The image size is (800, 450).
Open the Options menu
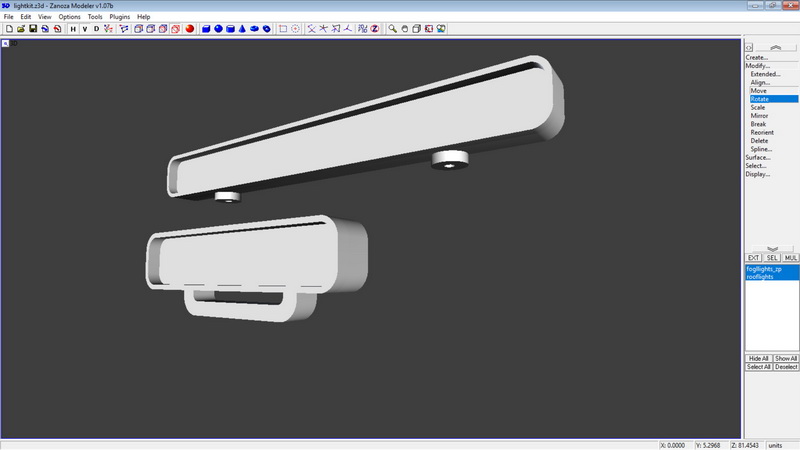(x=69, y=17)
